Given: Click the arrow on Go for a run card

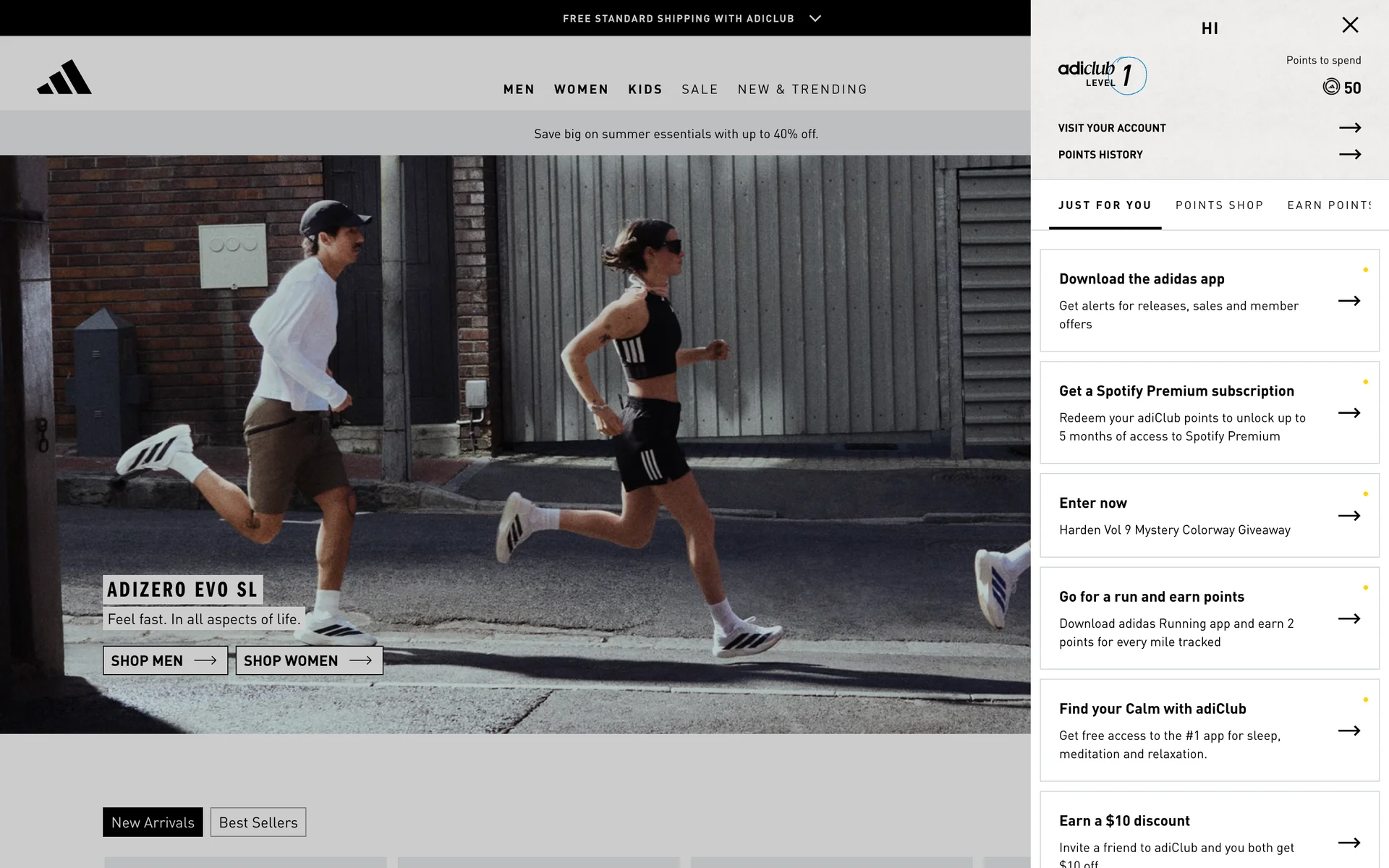Looking at the screenshot, I should click(1348, 618).
